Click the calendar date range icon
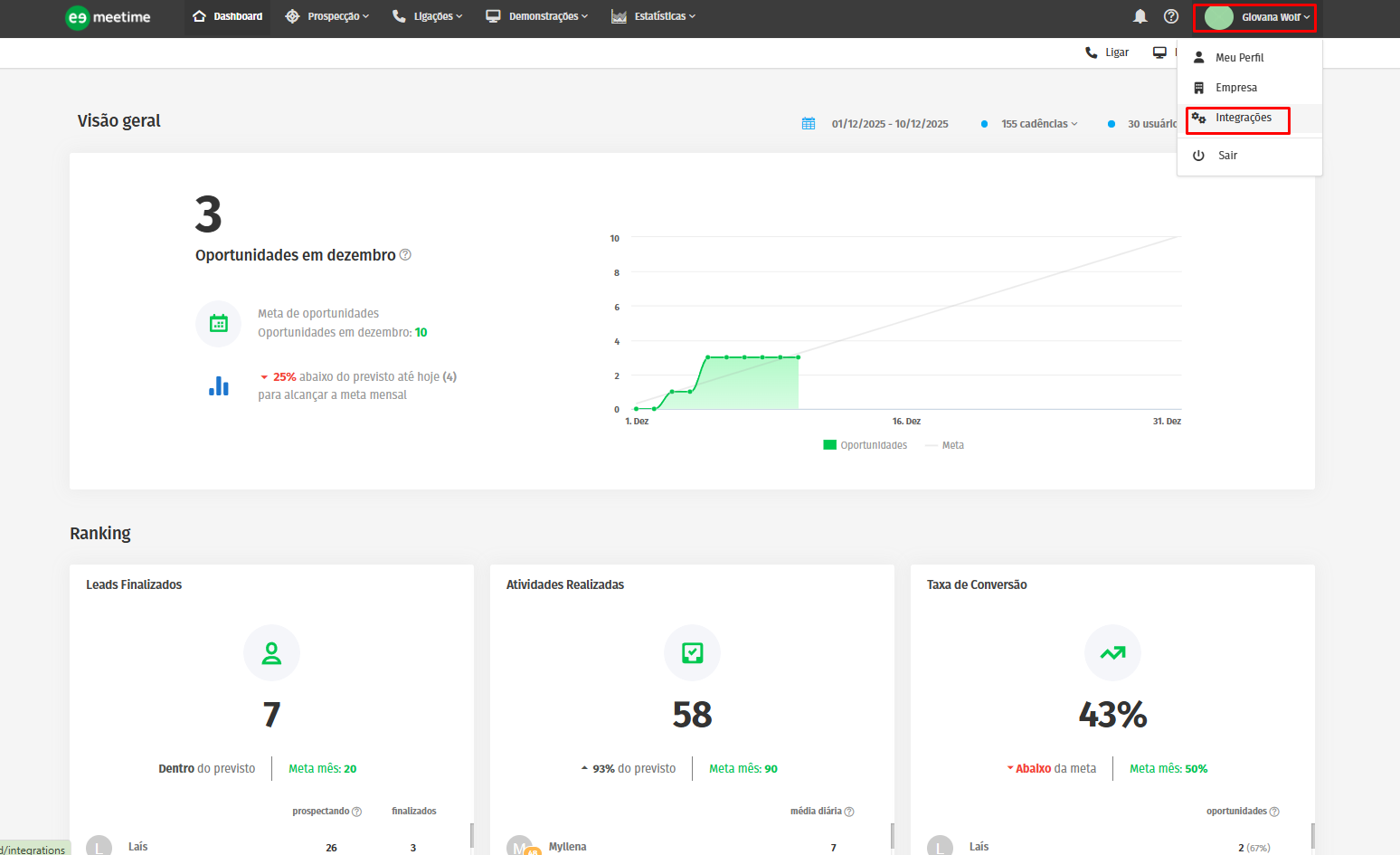Viewport: 1400px width, 855px height. click(x=809, y=124)
